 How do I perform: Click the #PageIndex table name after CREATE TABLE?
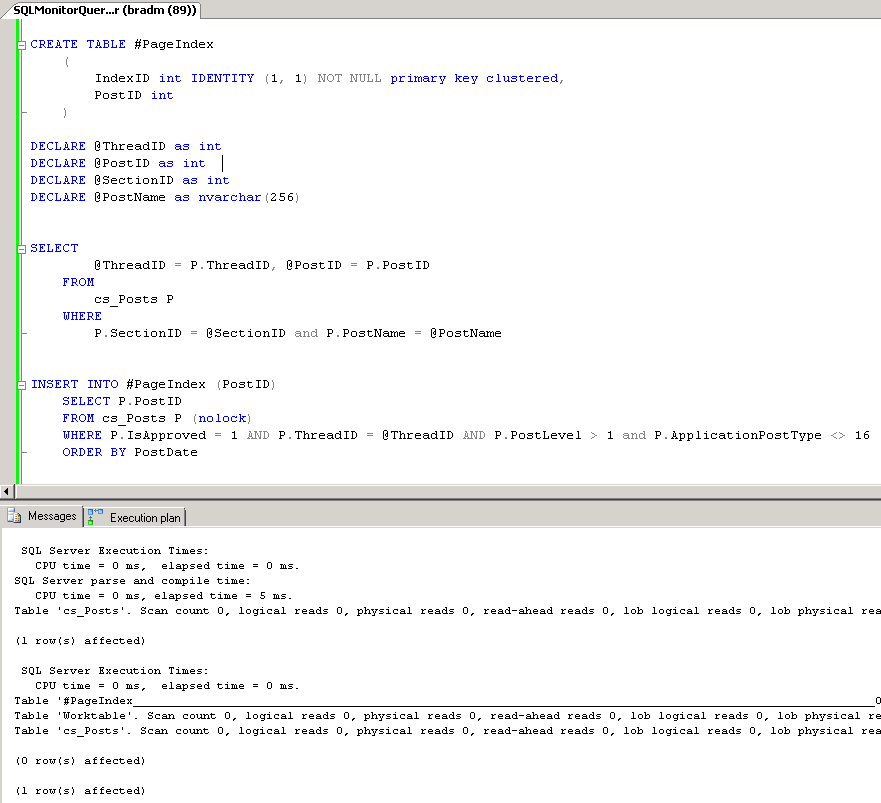[174, 44]
